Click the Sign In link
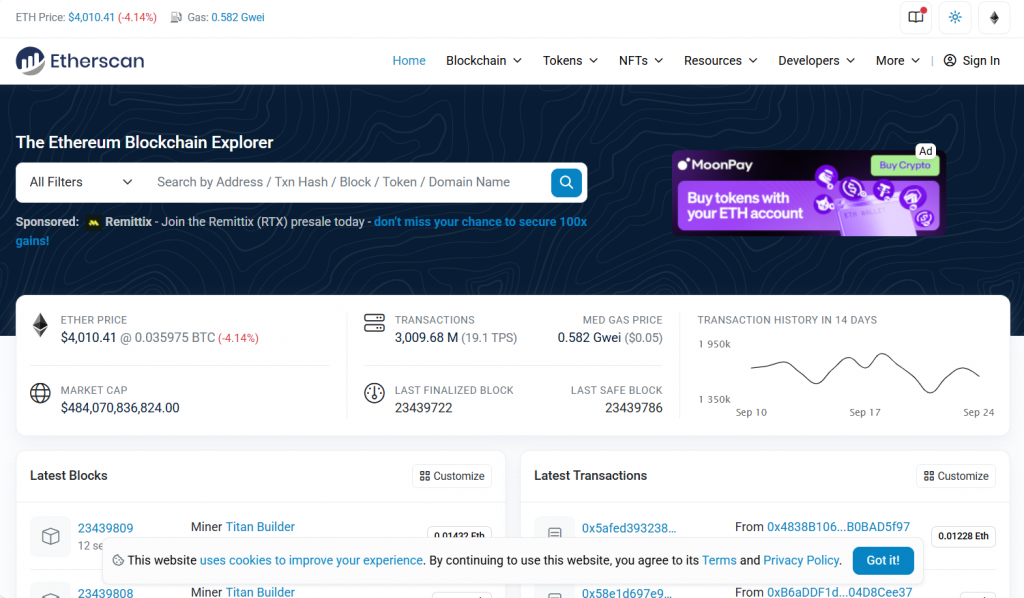This screenshot has width=1024, height=598. (x=972, y=61)
